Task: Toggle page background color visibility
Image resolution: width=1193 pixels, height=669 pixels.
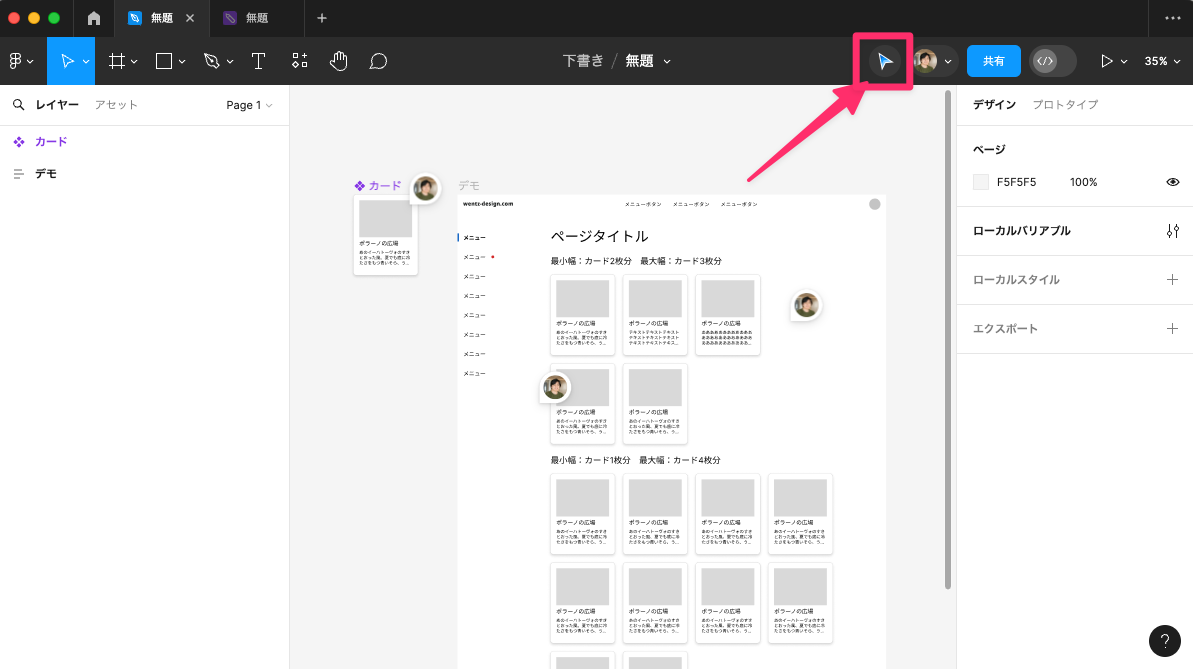Action: 1173,182
